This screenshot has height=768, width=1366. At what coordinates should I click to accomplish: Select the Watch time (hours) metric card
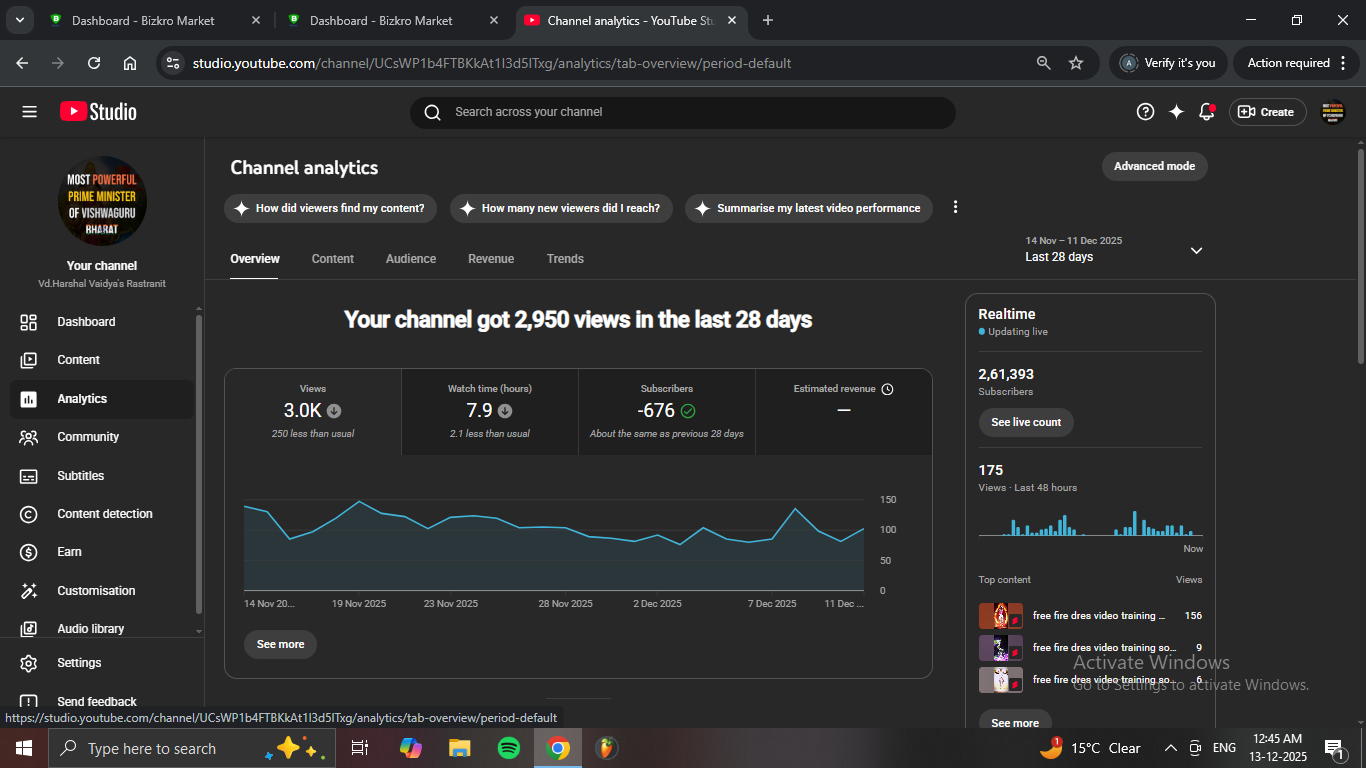pos(490,412)
